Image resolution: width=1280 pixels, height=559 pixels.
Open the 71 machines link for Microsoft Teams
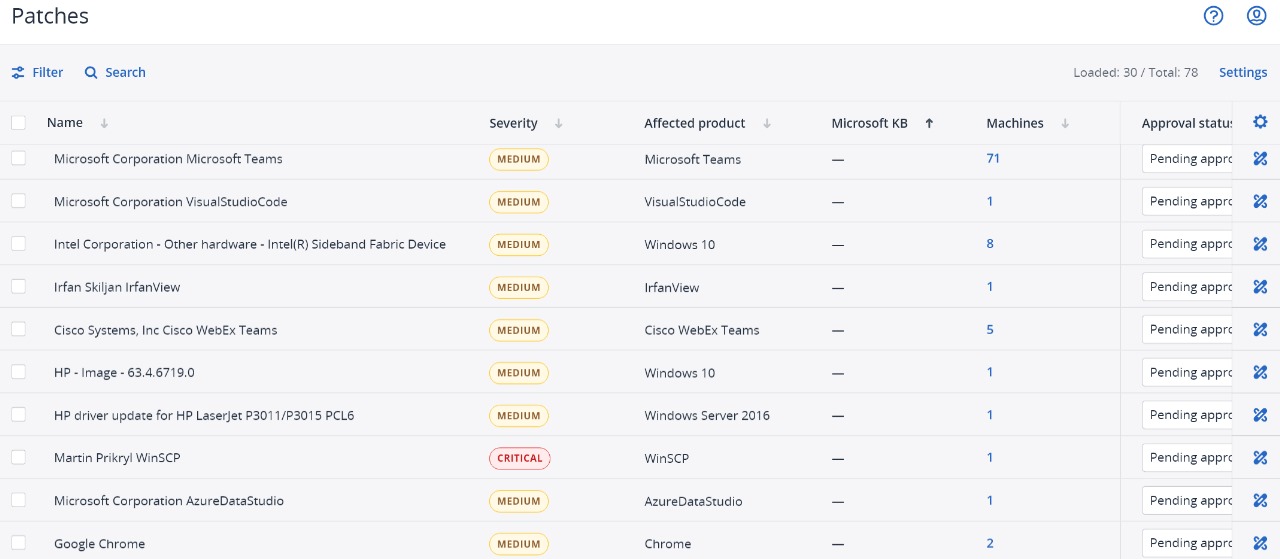click(993, 158)
